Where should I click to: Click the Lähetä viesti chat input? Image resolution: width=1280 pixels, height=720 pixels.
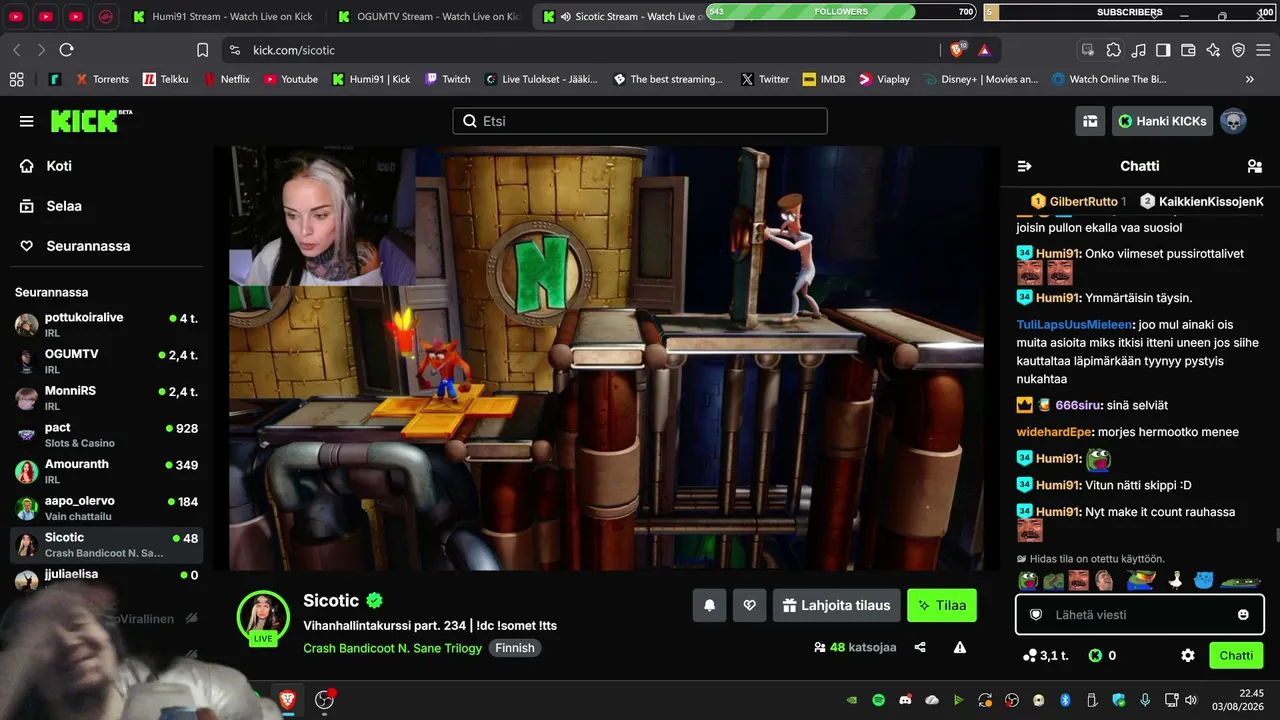click(1140, 614)
